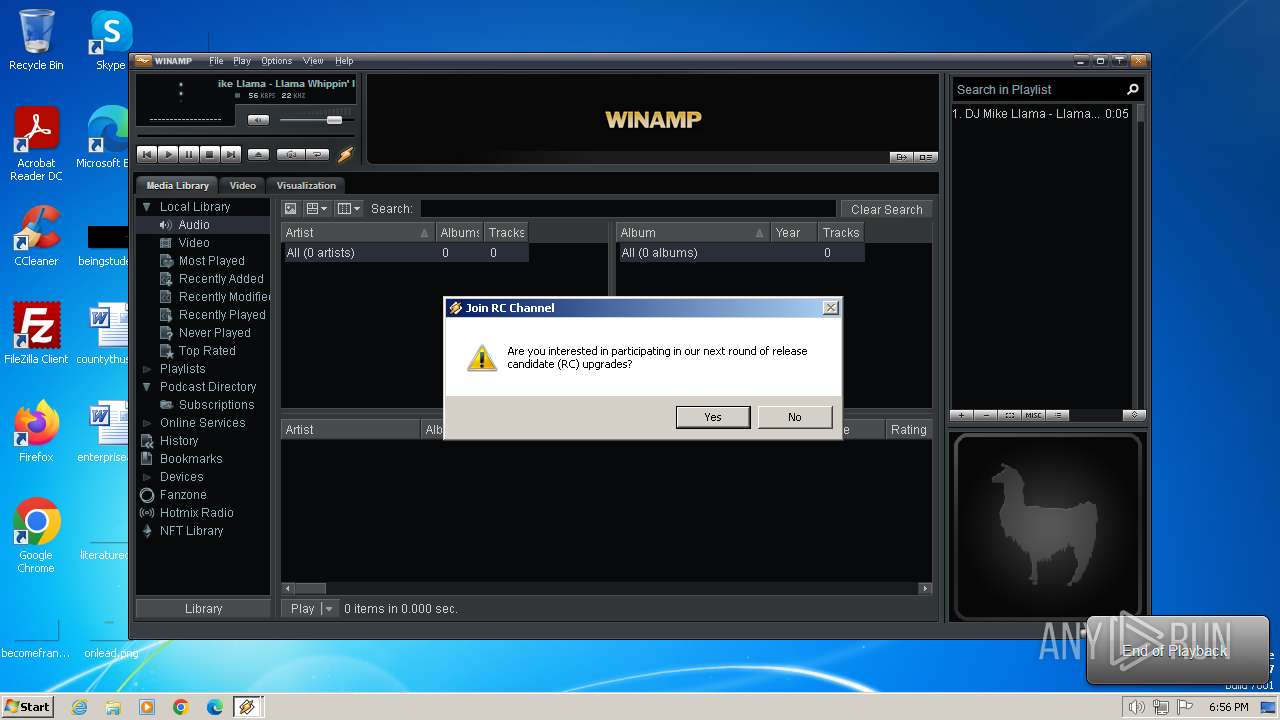Image resolution: width=1280 pixels, height=720 pixels.
Task: Collapse the Podcast Directory node
Action: [146, 387]
